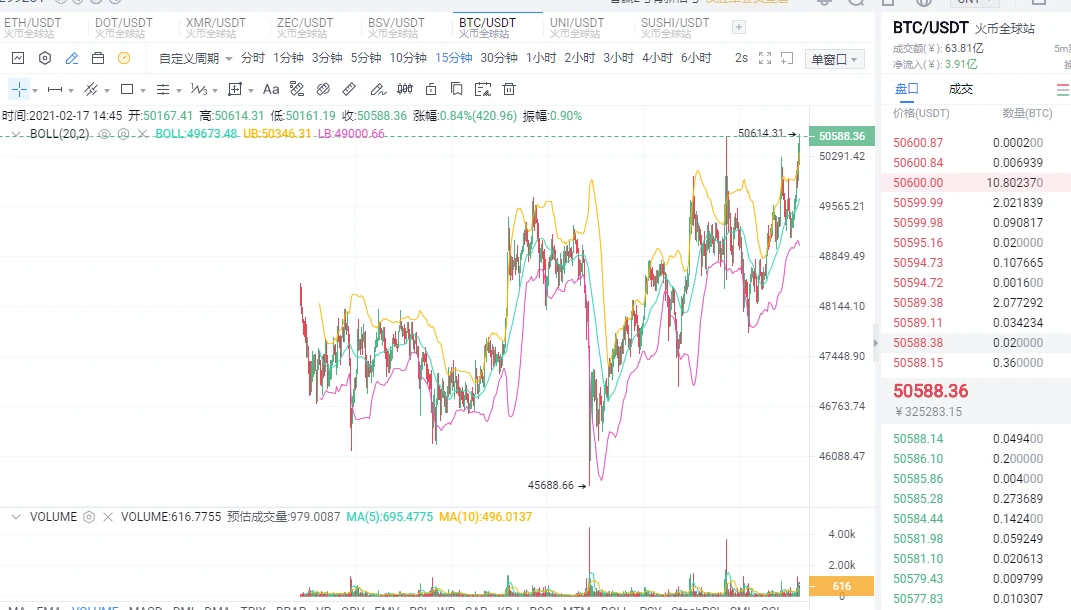Select the crosshair cursor tool
This screenshot has width=1071, height=610.
(19, 89)
